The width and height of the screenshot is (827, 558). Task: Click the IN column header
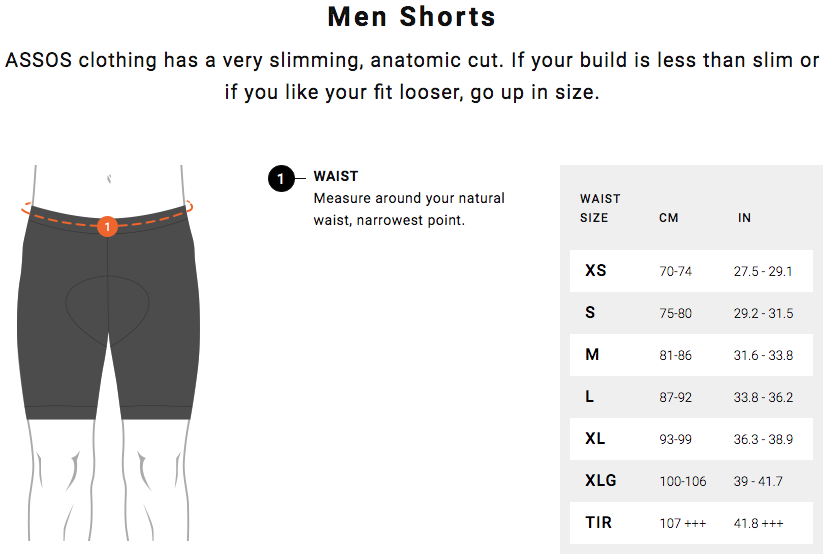tap(744, 218)
